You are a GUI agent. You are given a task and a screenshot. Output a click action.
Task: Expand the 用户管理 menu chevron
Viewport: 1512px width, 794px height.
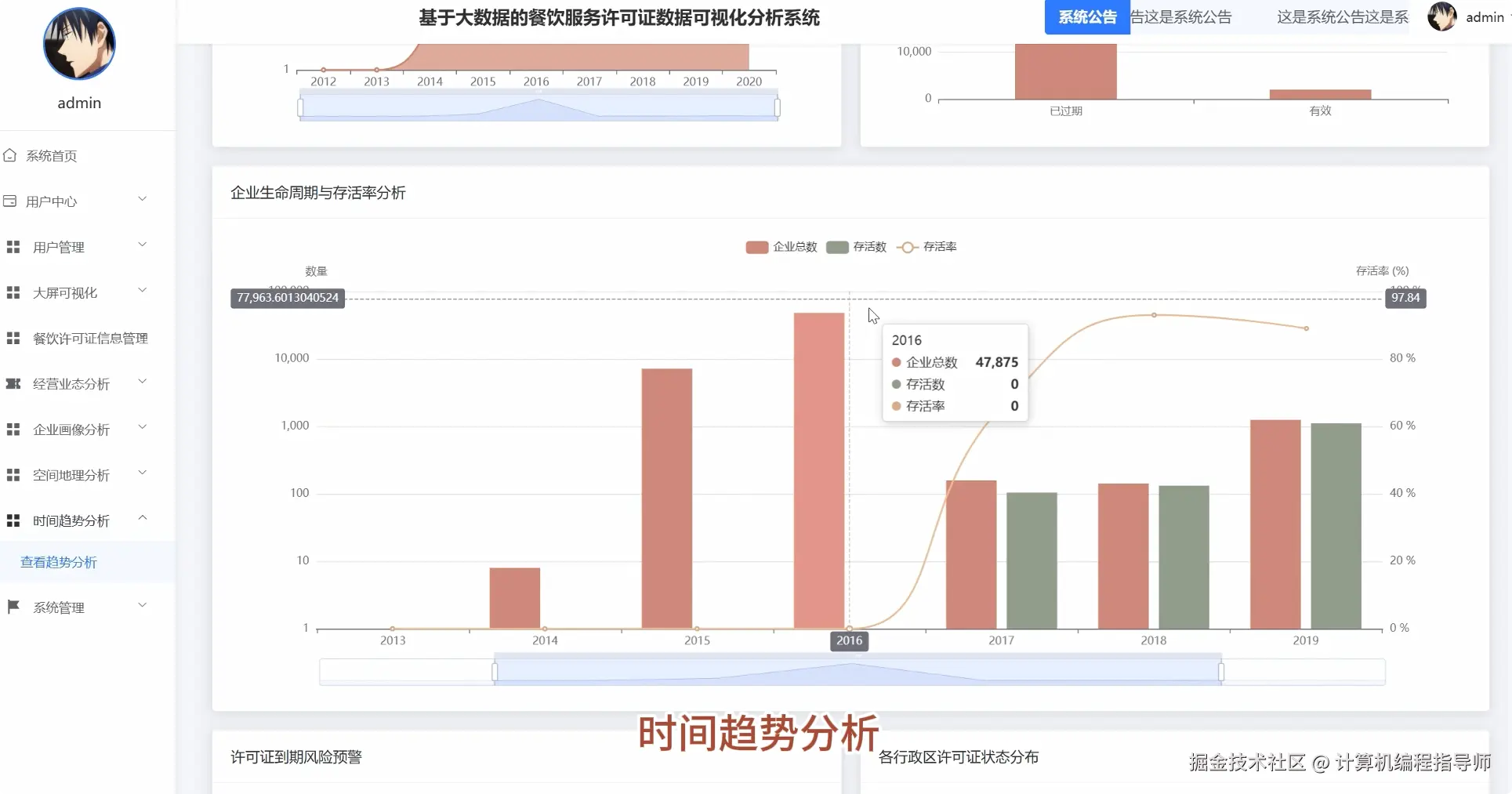point(143,245)
